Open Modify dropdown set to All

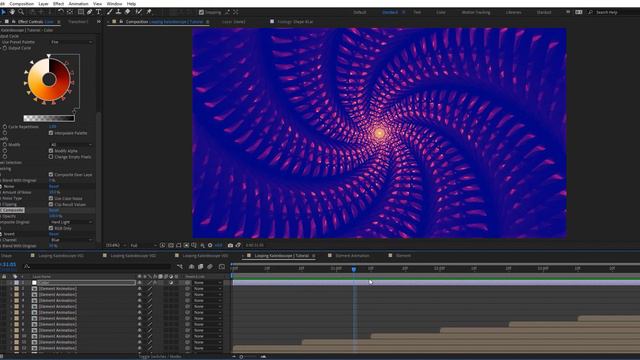pyautogui.click(x=71, y=144)
